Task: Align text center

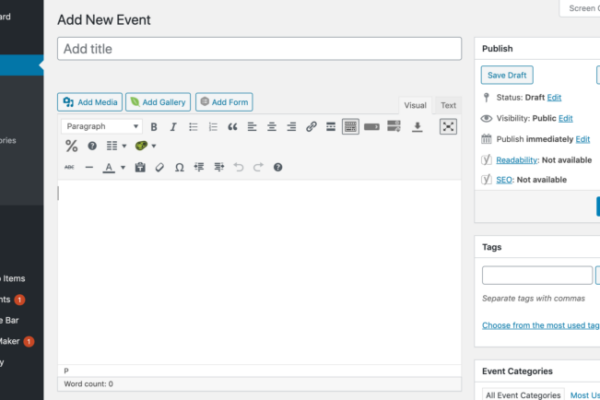Action: pos(272,127)
